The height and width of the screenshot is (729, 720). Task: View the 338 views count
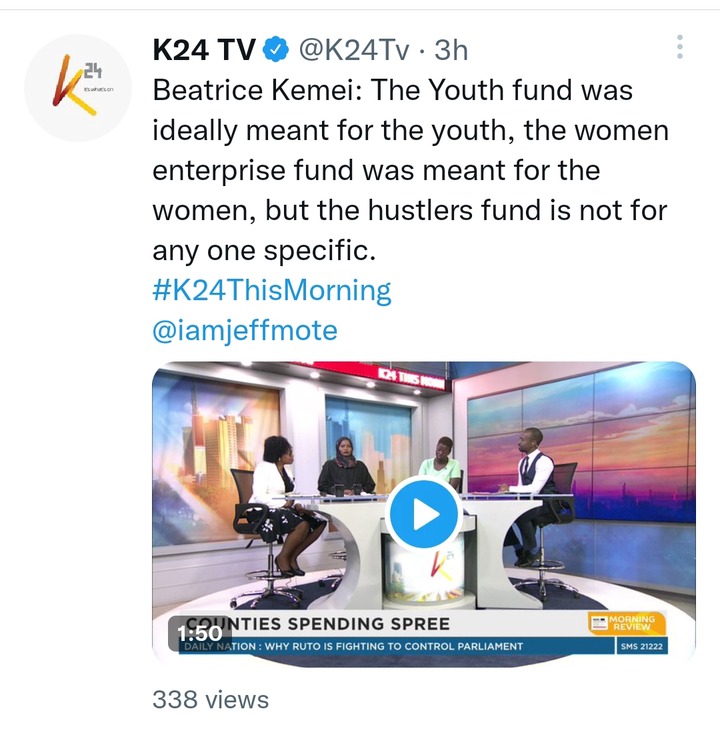[211, 699]
